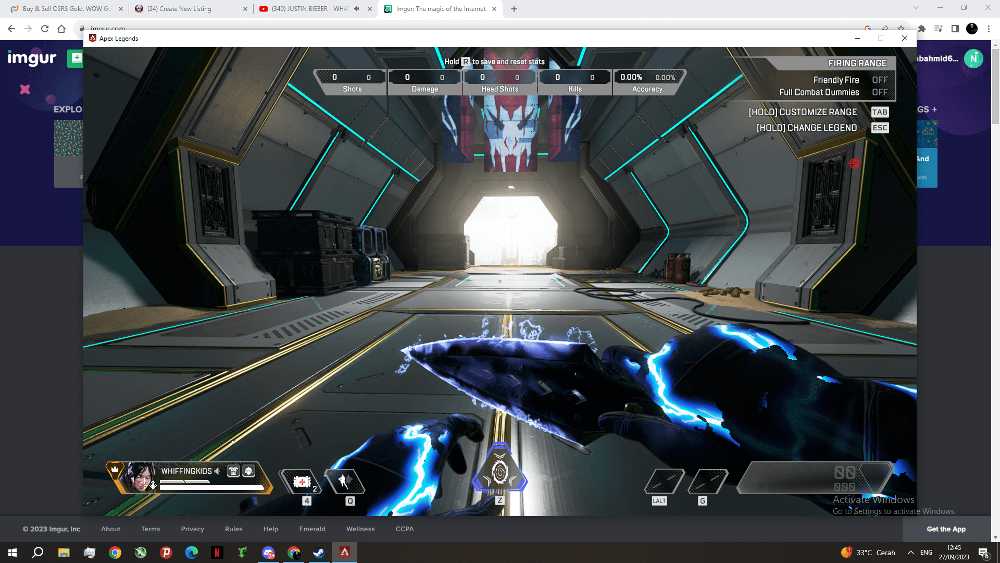Screen dimensions: 1000x563
Task: Open Chrome three-dot menu
Action: (989, 29)
